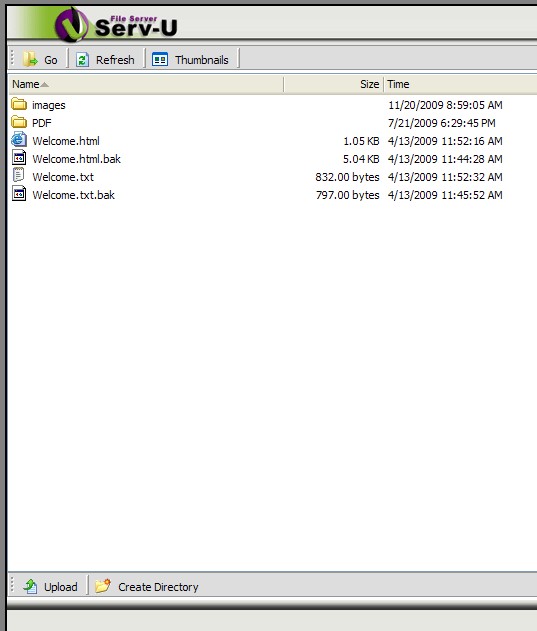
Task: Select the Welcome.html.bak file name
Action: 76,159
